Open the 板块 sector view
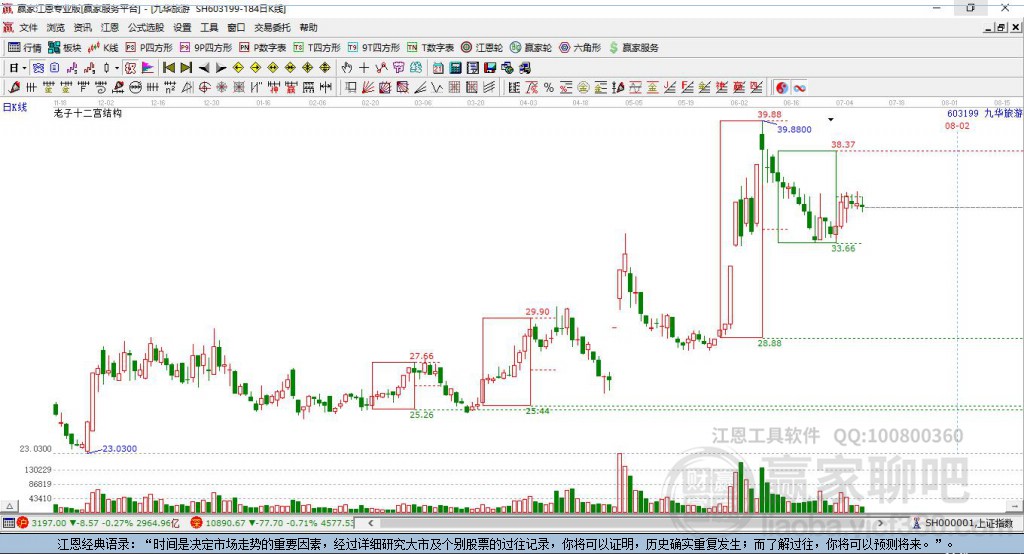 (x=64, y=48)
